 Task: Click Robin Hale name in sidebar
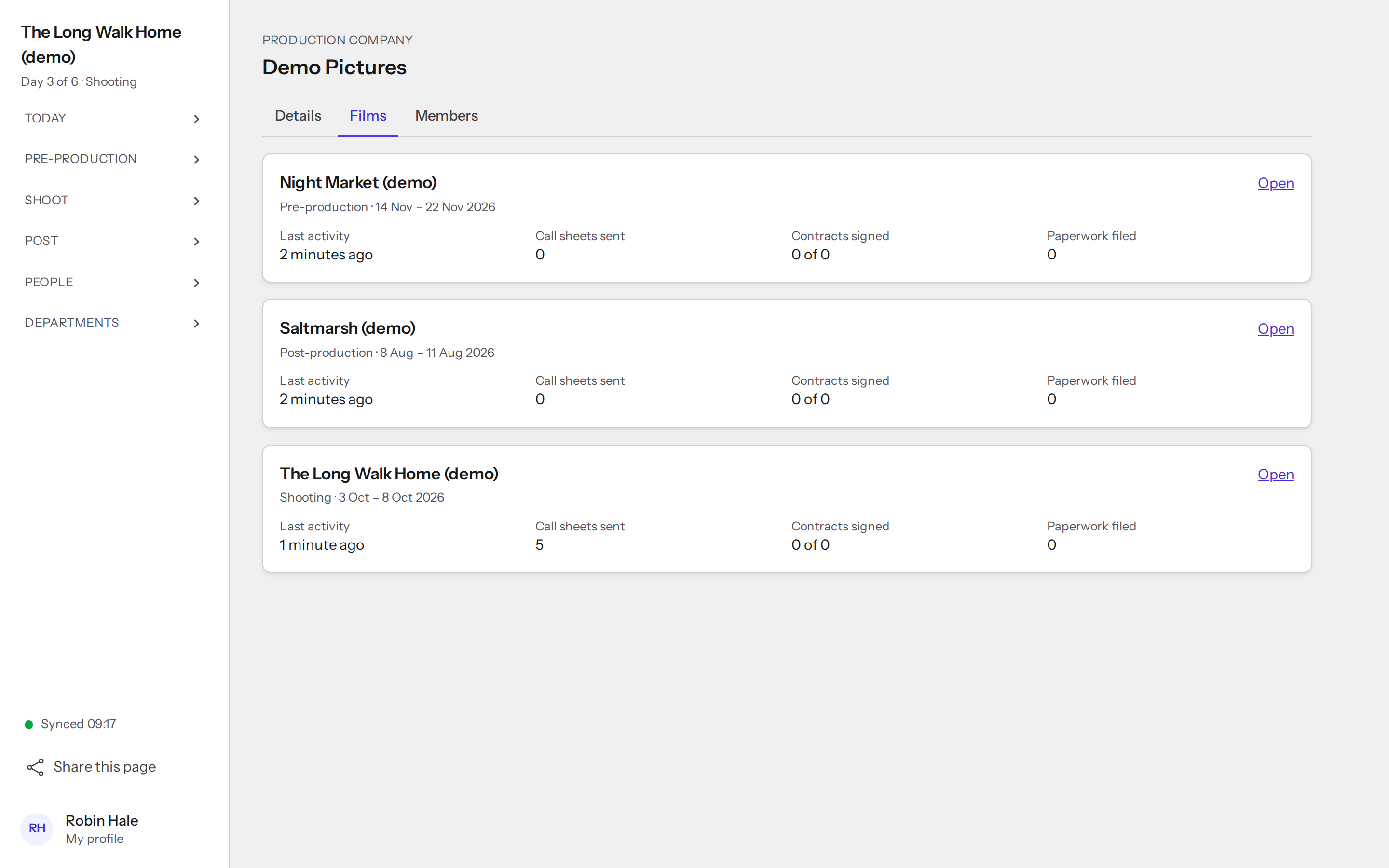pyautogui.click(x=102, y=821)
